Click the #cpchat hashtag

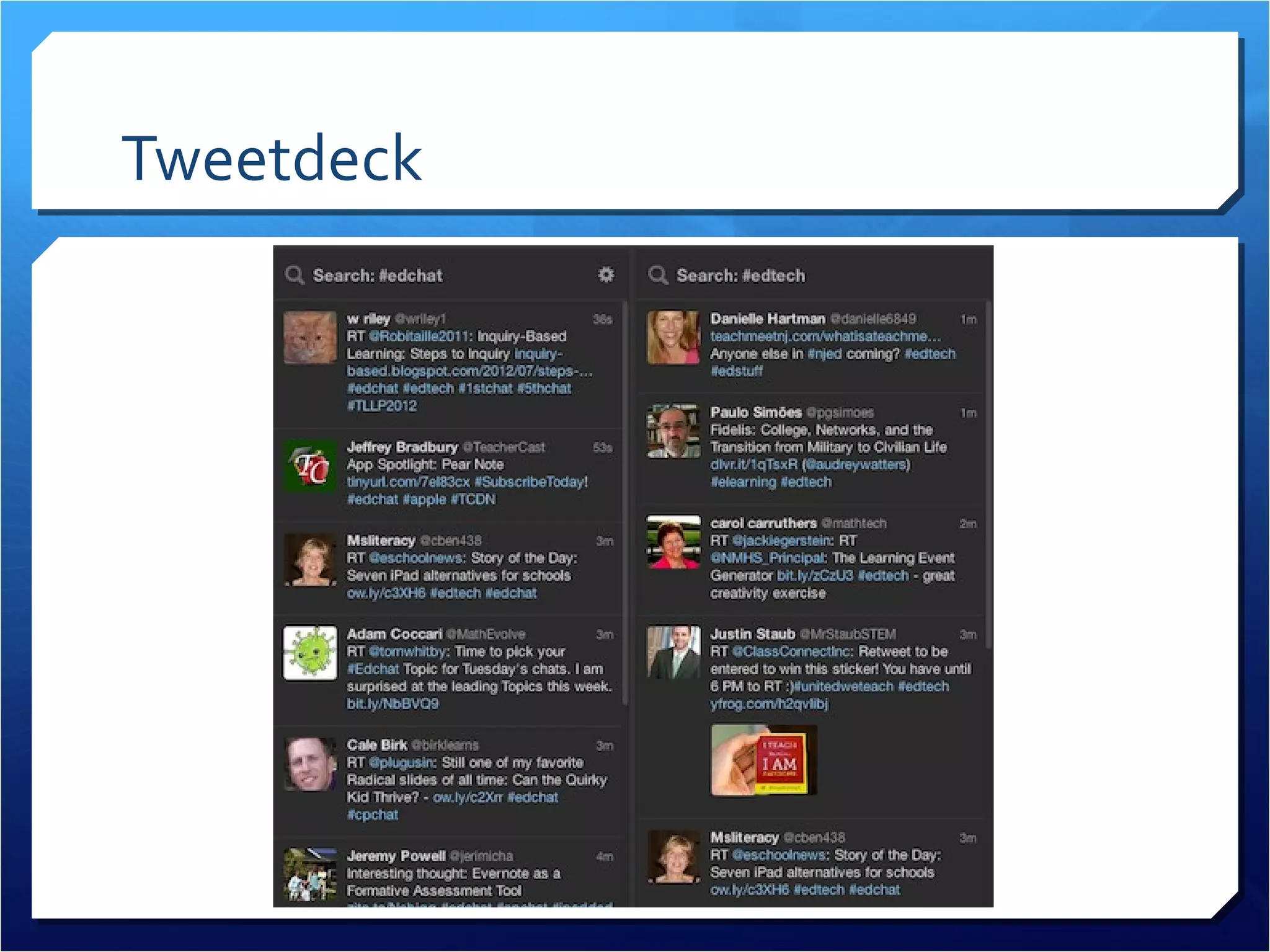pos(372,814)
